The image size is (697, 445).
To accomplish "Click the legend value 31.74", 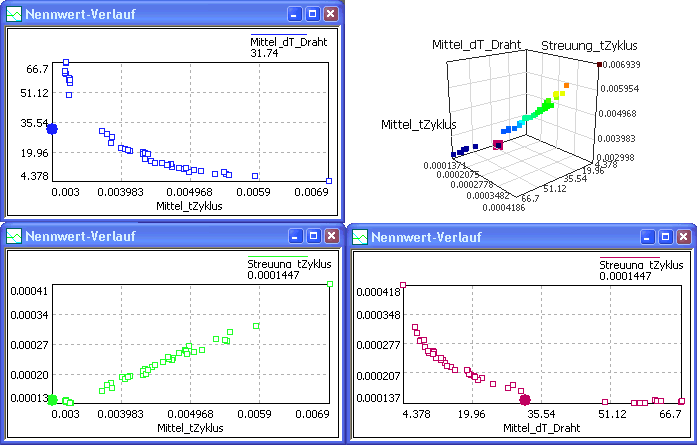I will pyautogui.click(x=264, y=53).
